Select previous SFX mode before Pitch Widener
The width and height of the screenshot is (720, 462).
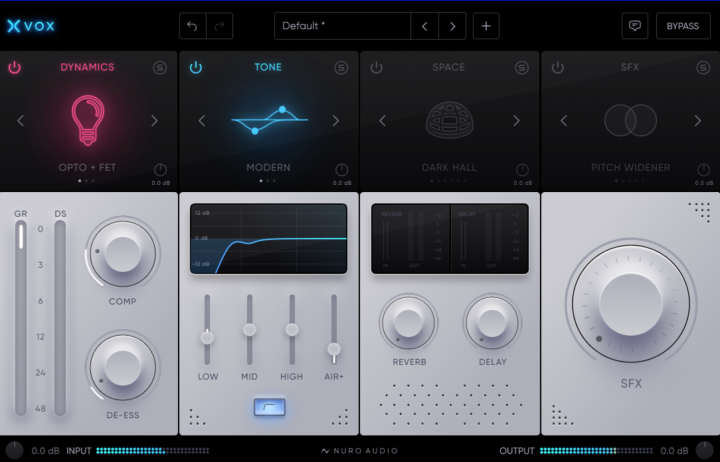(564, 120)
